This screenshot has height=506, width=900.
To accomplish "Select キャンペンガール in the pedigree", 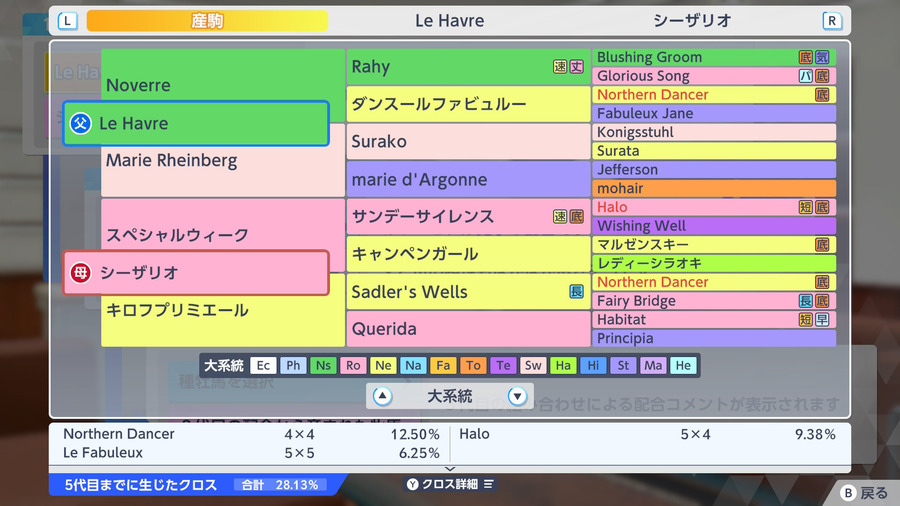I will tap(468, 254).
